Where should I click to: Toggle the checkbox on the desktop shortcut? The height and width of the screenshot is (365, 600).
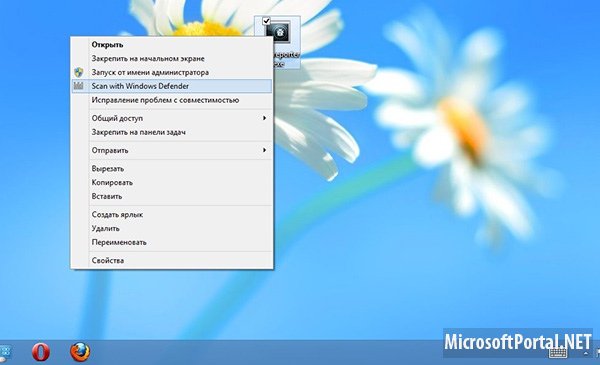point(267,21)
